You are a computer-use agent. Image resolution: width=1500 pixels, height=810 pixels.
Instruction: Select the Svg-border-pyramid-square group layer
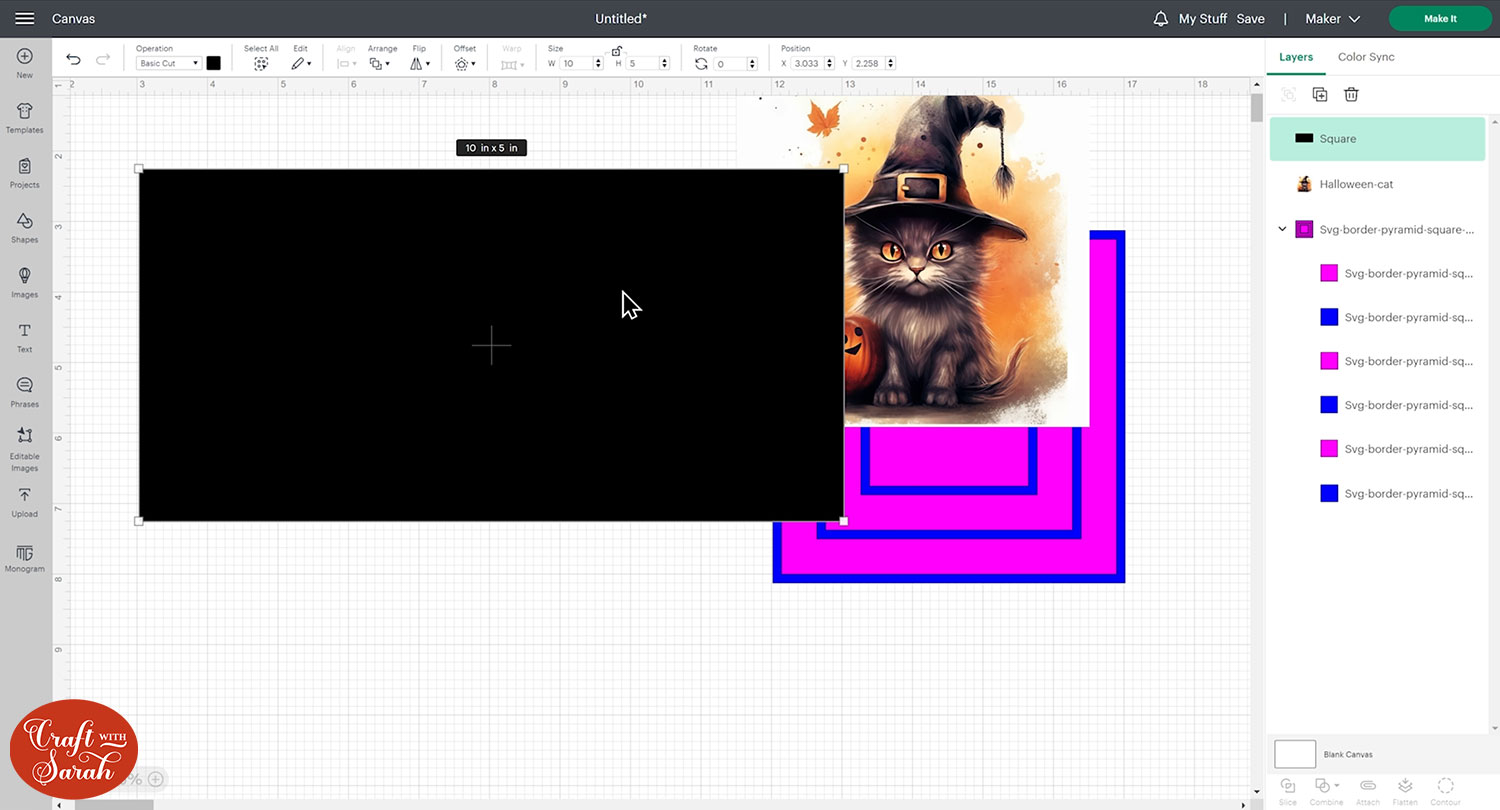(1377, 229)
